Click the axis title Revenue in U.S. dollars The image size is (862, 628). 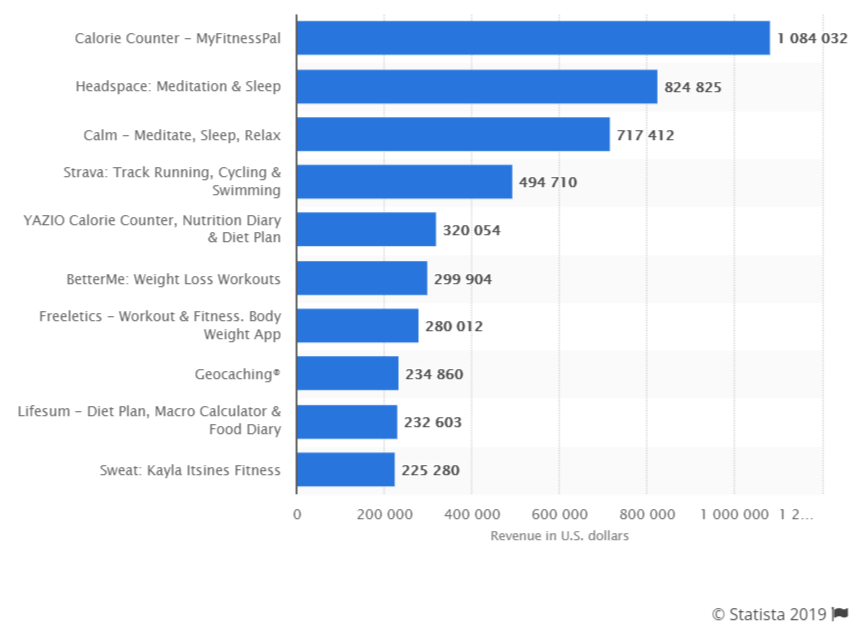pos(560,536)
